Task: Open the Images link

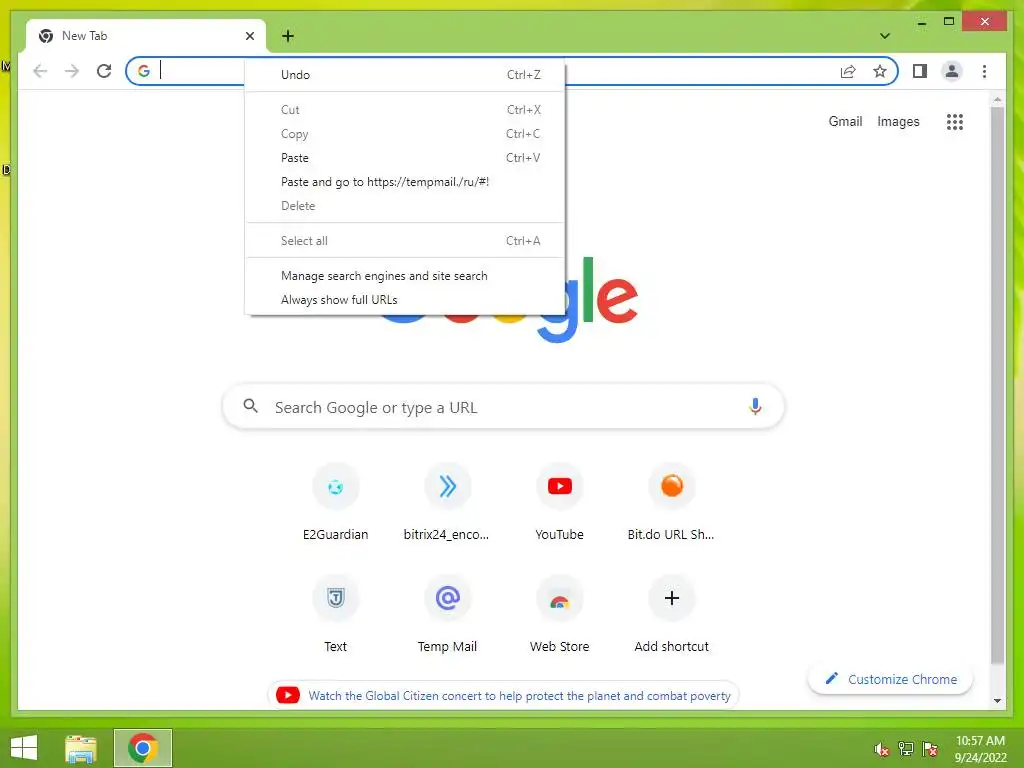Action: click(x=898, y=121)
